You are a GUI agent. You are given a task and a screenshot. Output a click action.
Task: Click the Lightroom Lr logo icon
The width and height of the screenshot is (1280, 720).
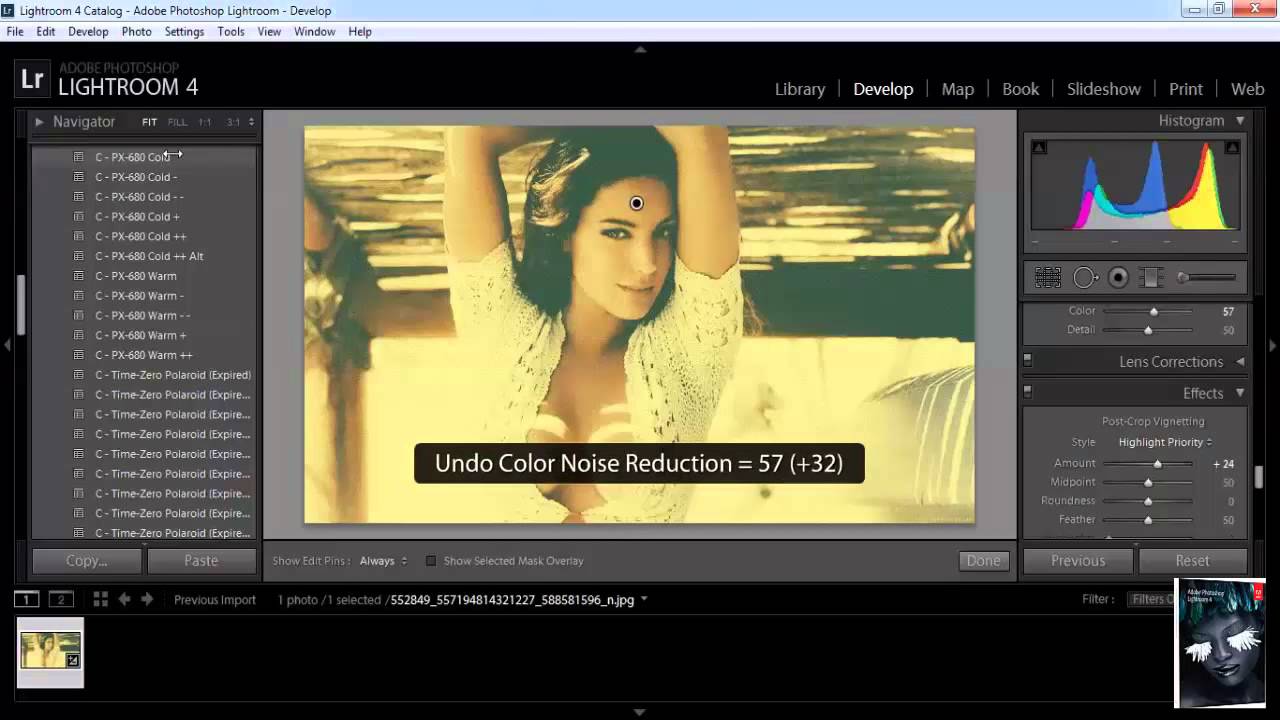32,77
